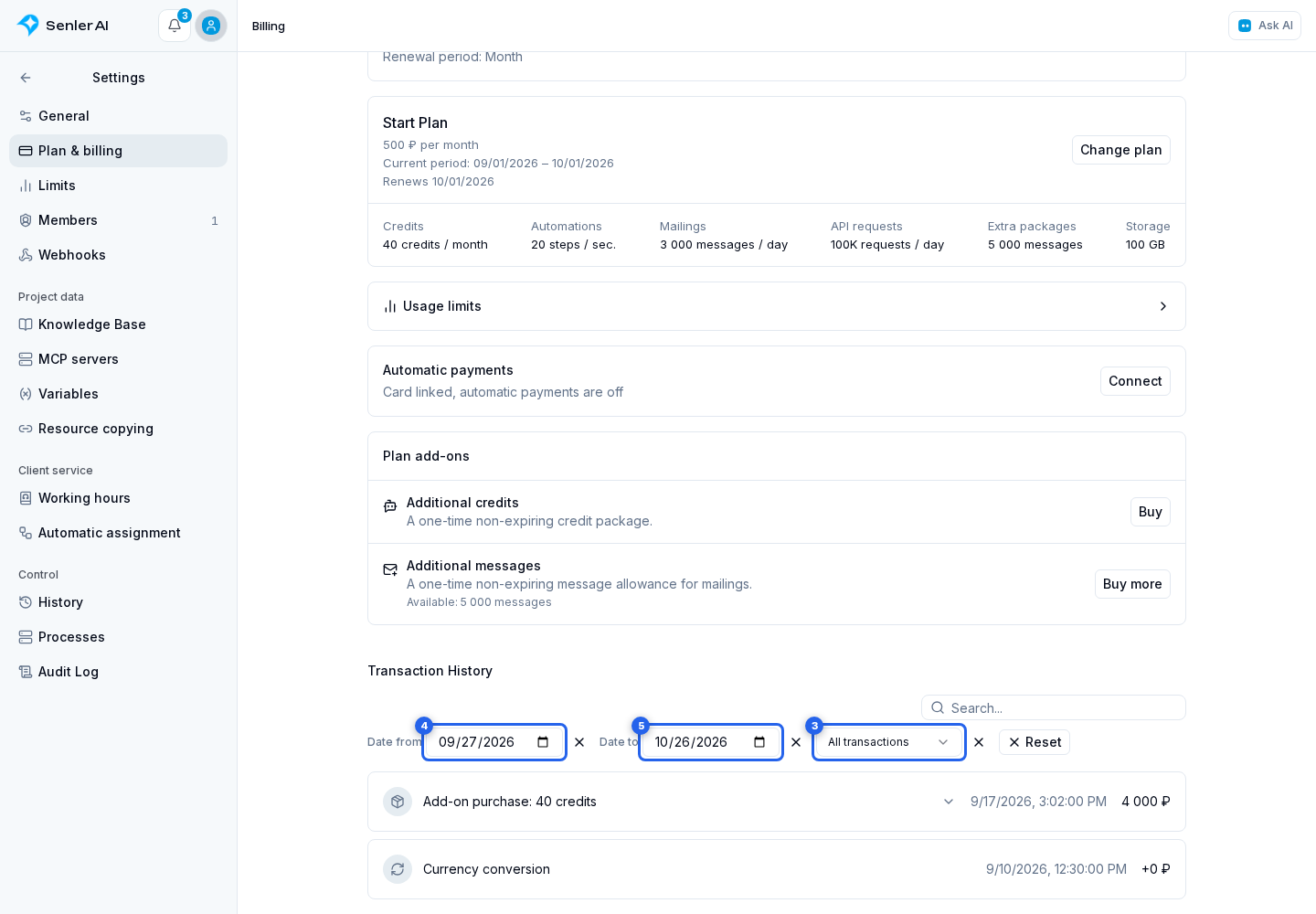Click the Currency conversion transaction row

[x=777, y=869]
